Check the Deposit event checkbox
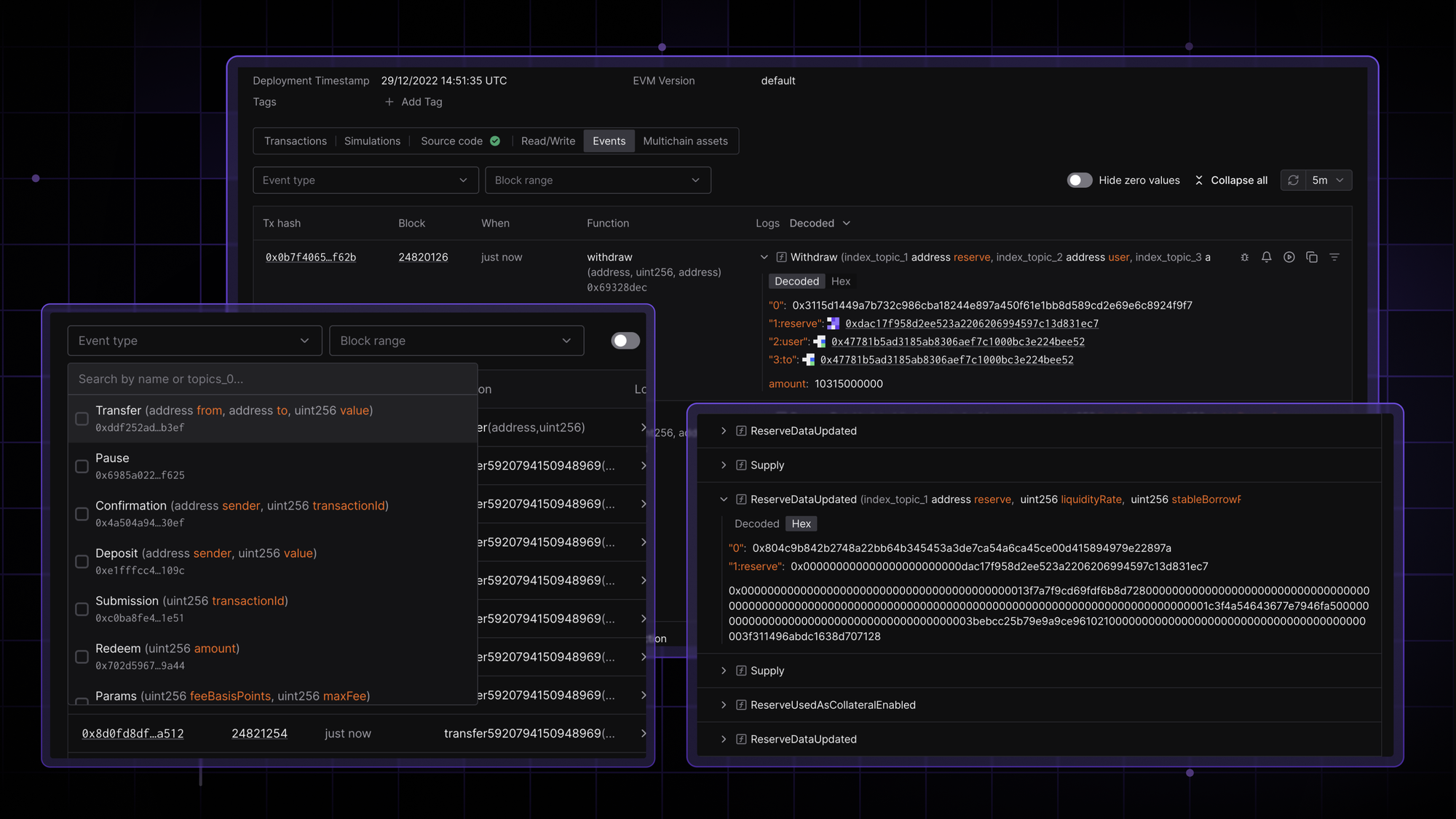This screenshot has width=1456, height=819. click(x=82, y=561)
